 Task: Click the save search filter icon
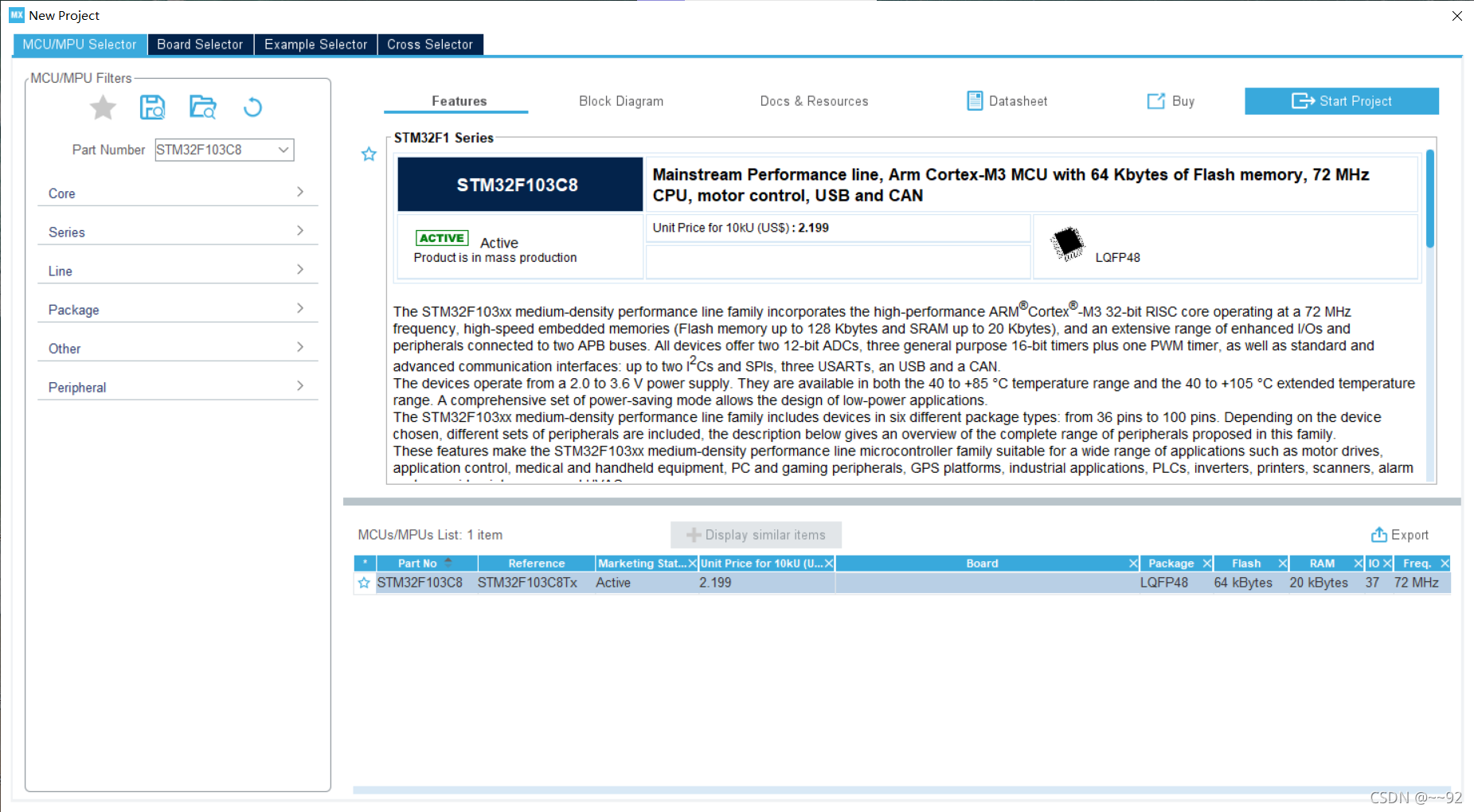tap(152, 107)
